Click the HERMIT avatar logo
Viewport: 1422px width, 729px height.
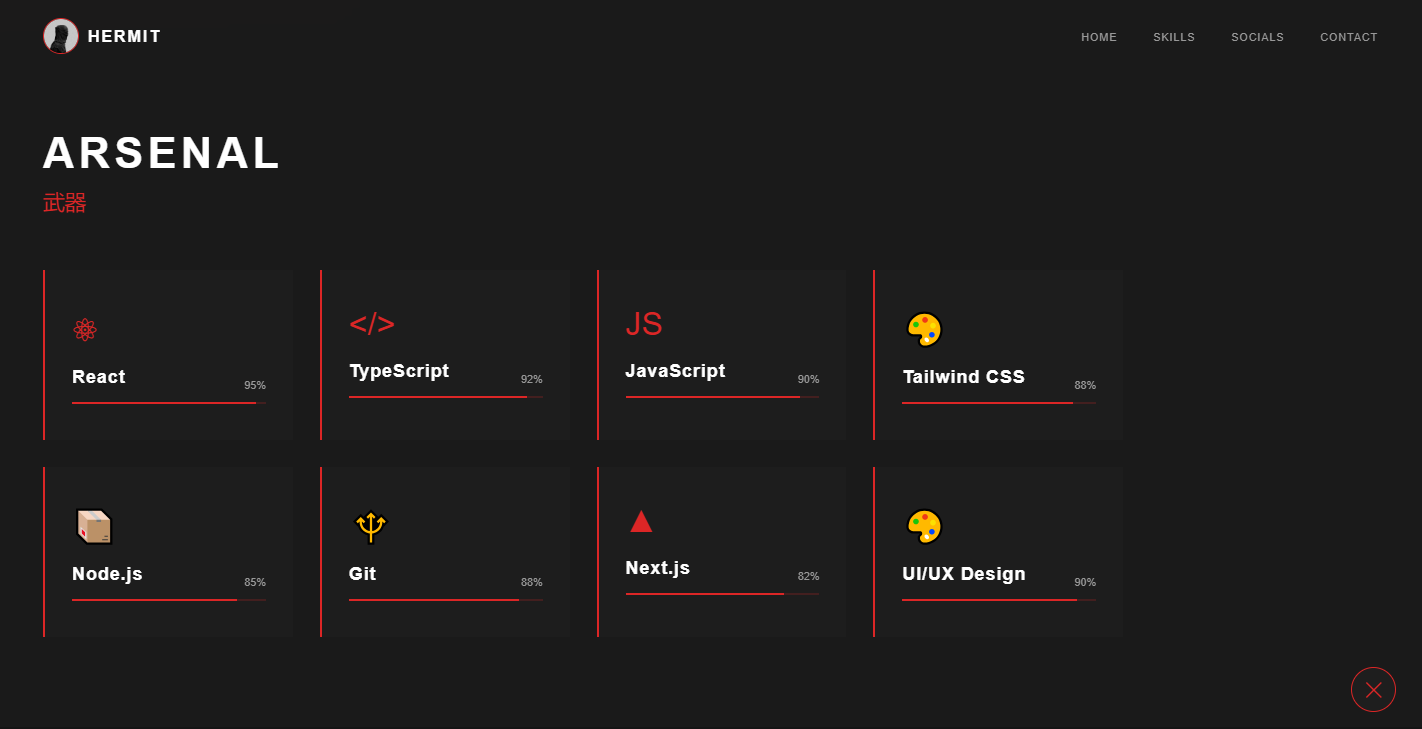[x=61, y=36]
